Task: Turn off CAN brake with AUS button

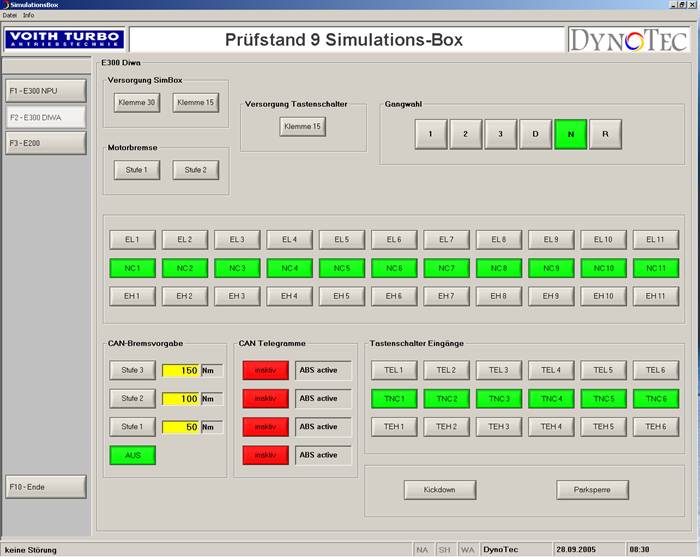Action: tap(133, 455)
